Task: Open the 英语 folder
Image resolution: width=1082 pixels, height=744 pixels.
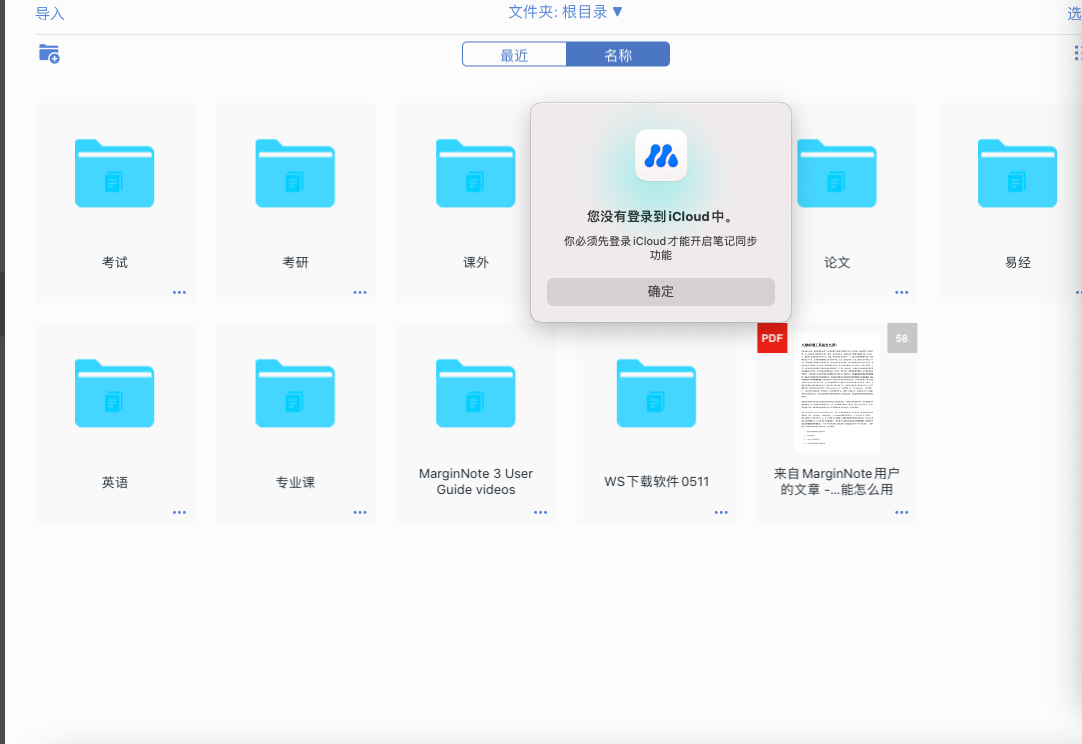Action: [x=115, y=393]
